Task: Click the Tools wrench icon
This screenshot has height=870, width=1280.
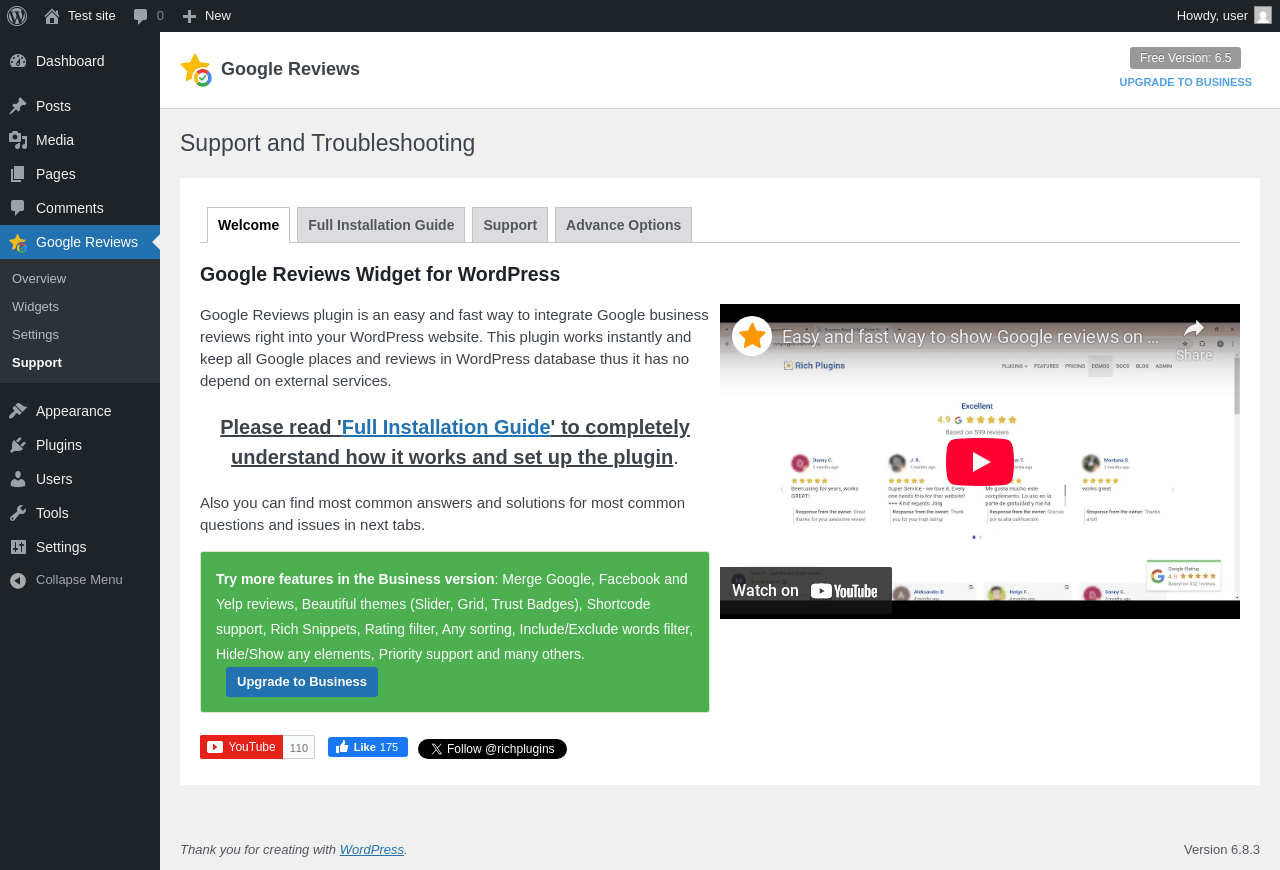Action: [18, 513]
